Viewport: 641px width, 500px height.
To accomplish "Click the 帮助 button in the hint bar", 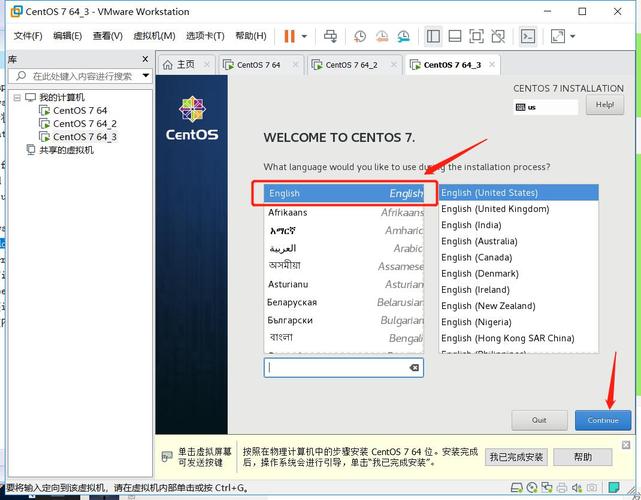I will pyautogui.click(x=583, y=457).
